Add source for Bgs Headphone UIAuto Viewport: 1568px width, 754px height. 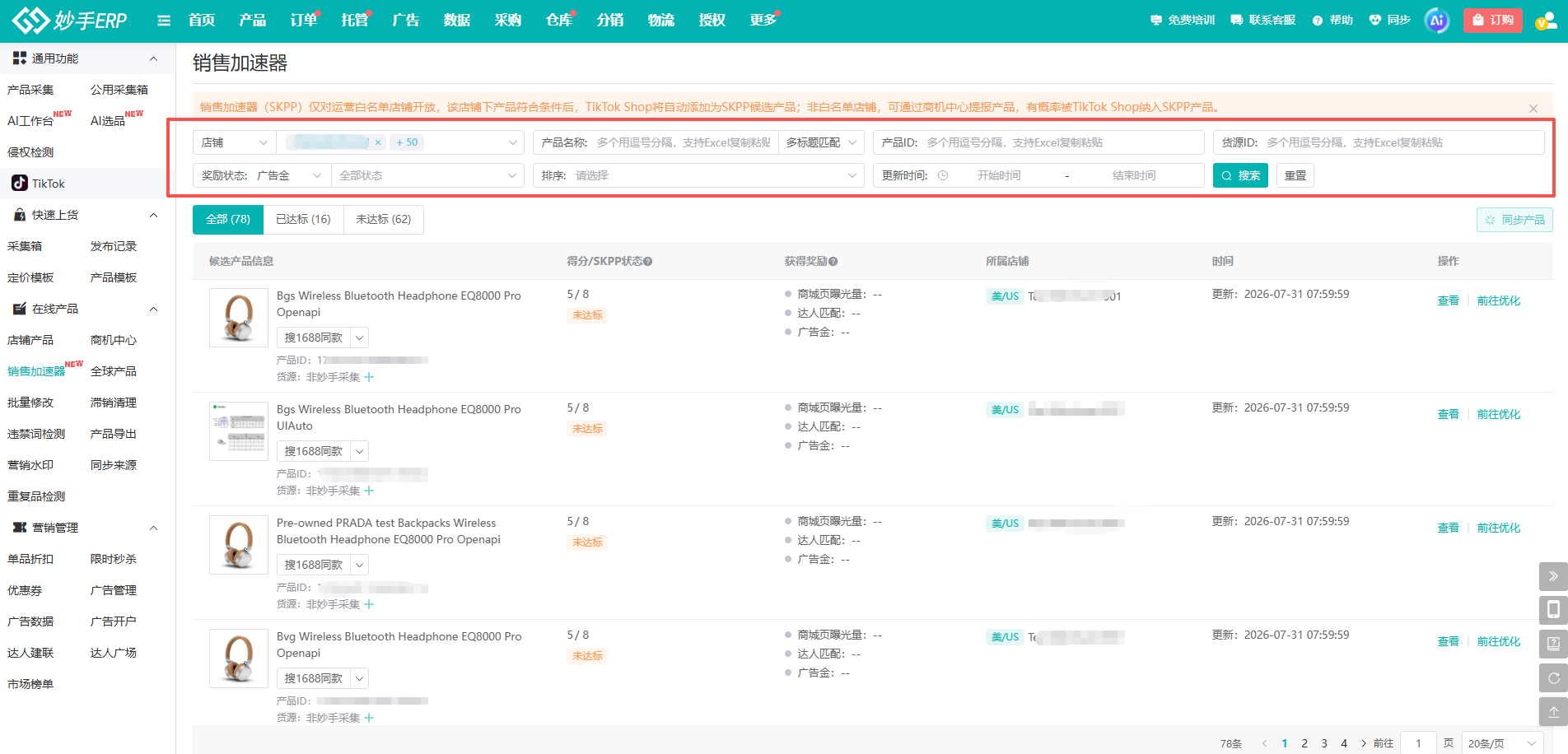tap(369, 491)
